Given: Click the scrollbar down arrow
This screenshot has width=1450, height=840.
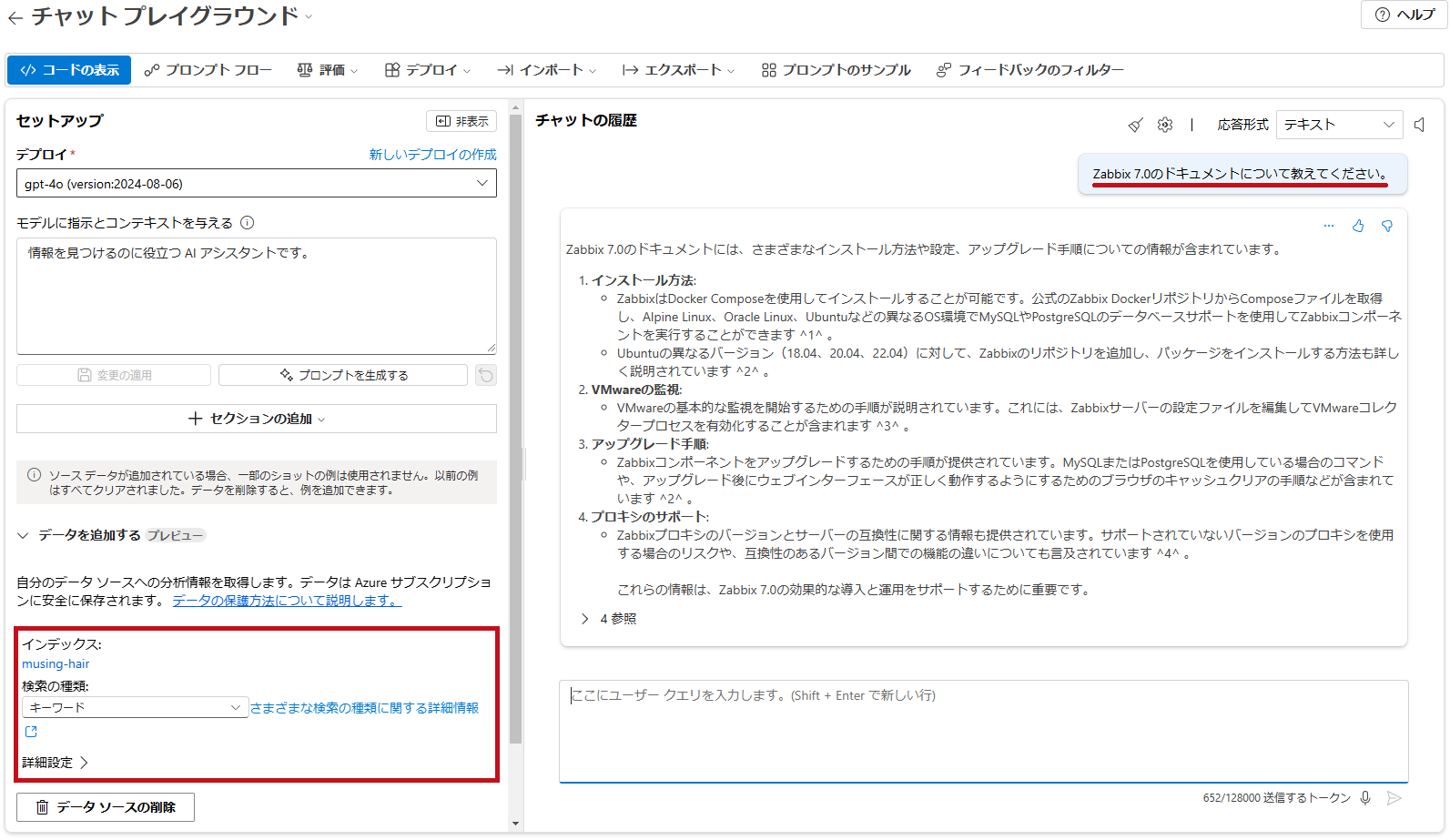Looking at the screenshot, I should [x=516, y=824].
